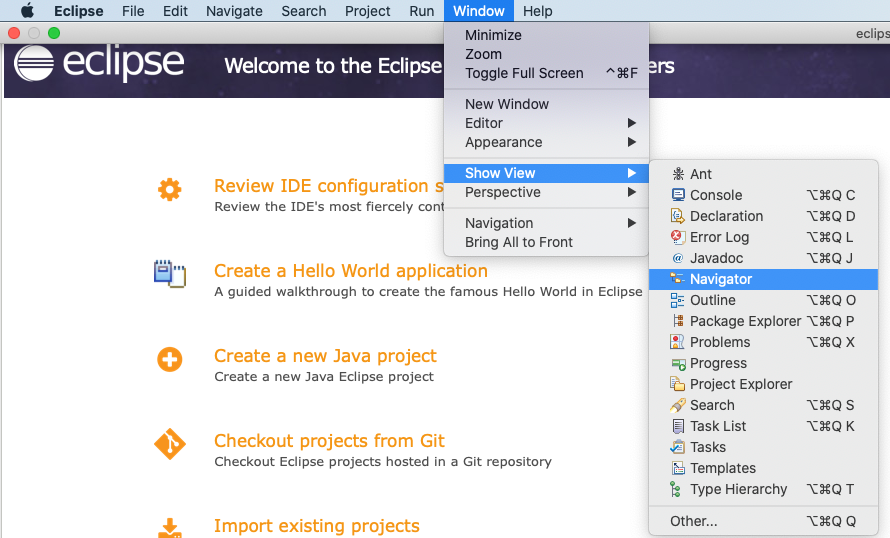
Task: Select Type Hierarchy in Show View list
Action: click(763, 489)
